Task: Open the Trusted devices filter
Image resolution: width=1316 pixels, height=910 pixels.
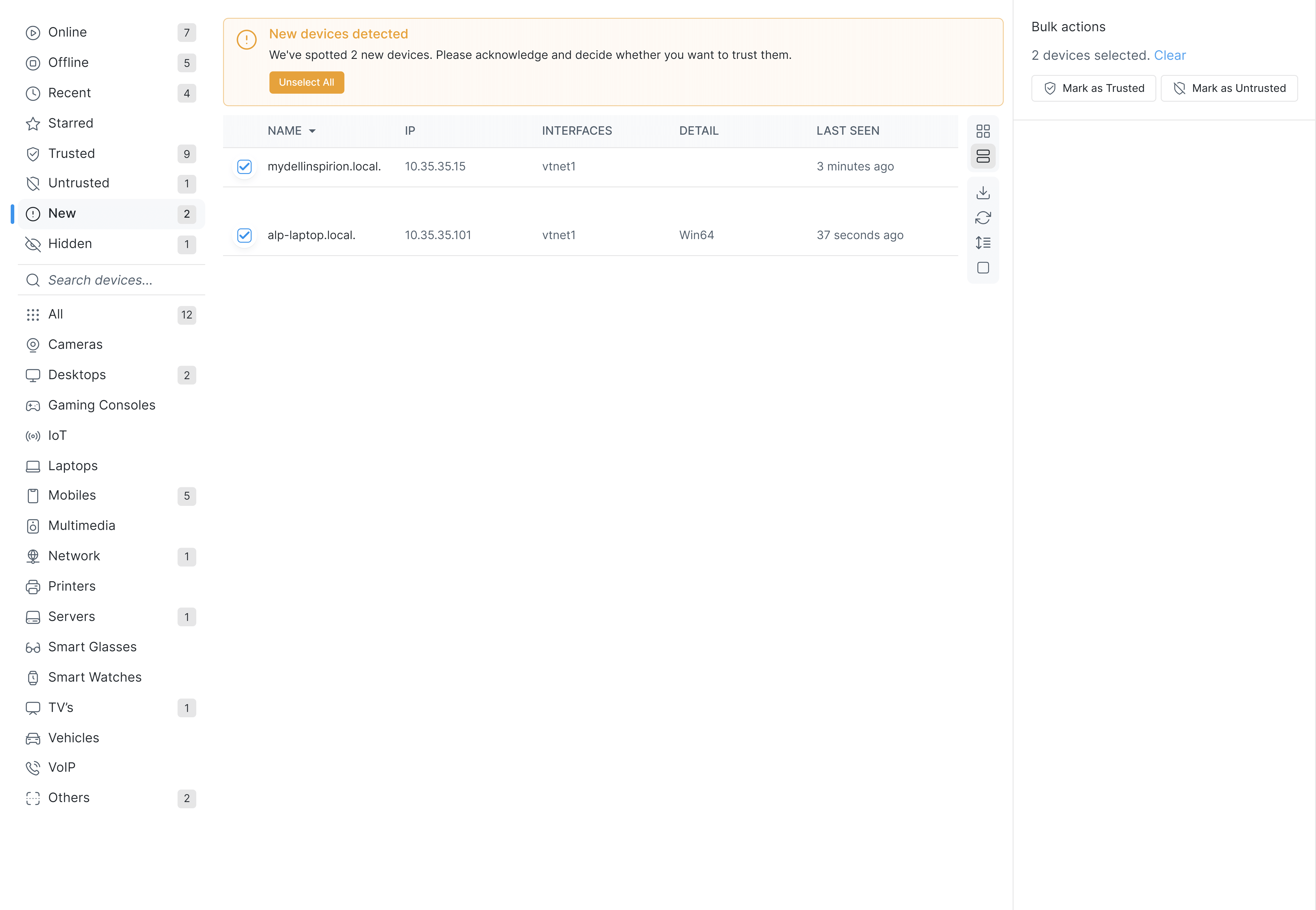Action: [x=112, y=153]
